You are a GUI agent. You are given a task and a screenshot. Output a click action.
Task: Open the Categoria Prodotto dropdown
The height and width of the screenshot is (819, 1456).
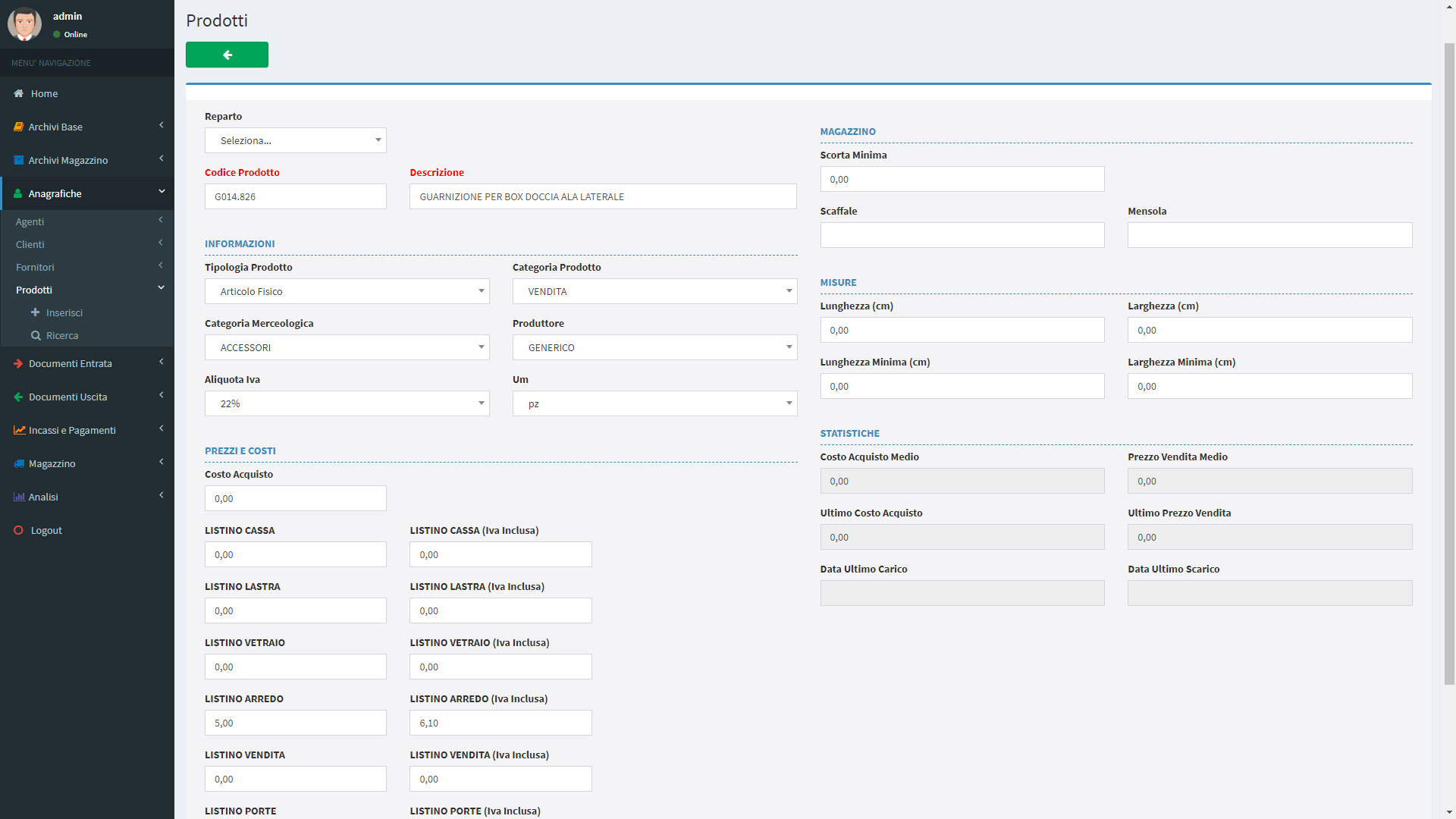click(x=655, y=291)
